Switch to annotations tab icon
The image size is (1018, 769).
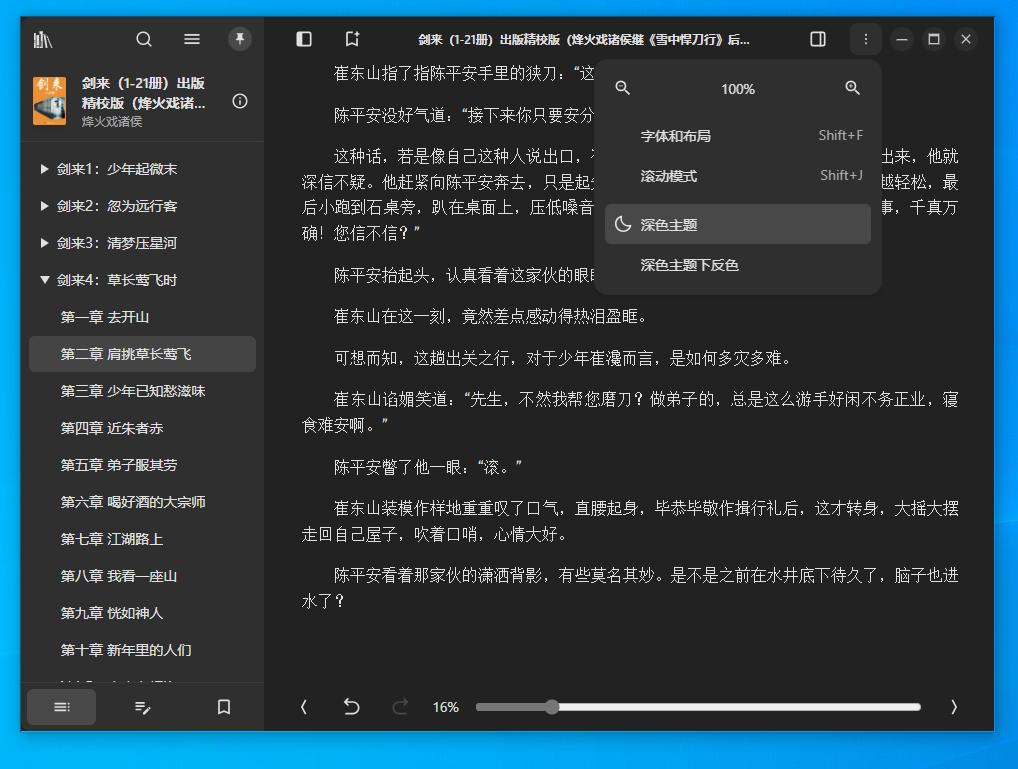pos(143,707)
